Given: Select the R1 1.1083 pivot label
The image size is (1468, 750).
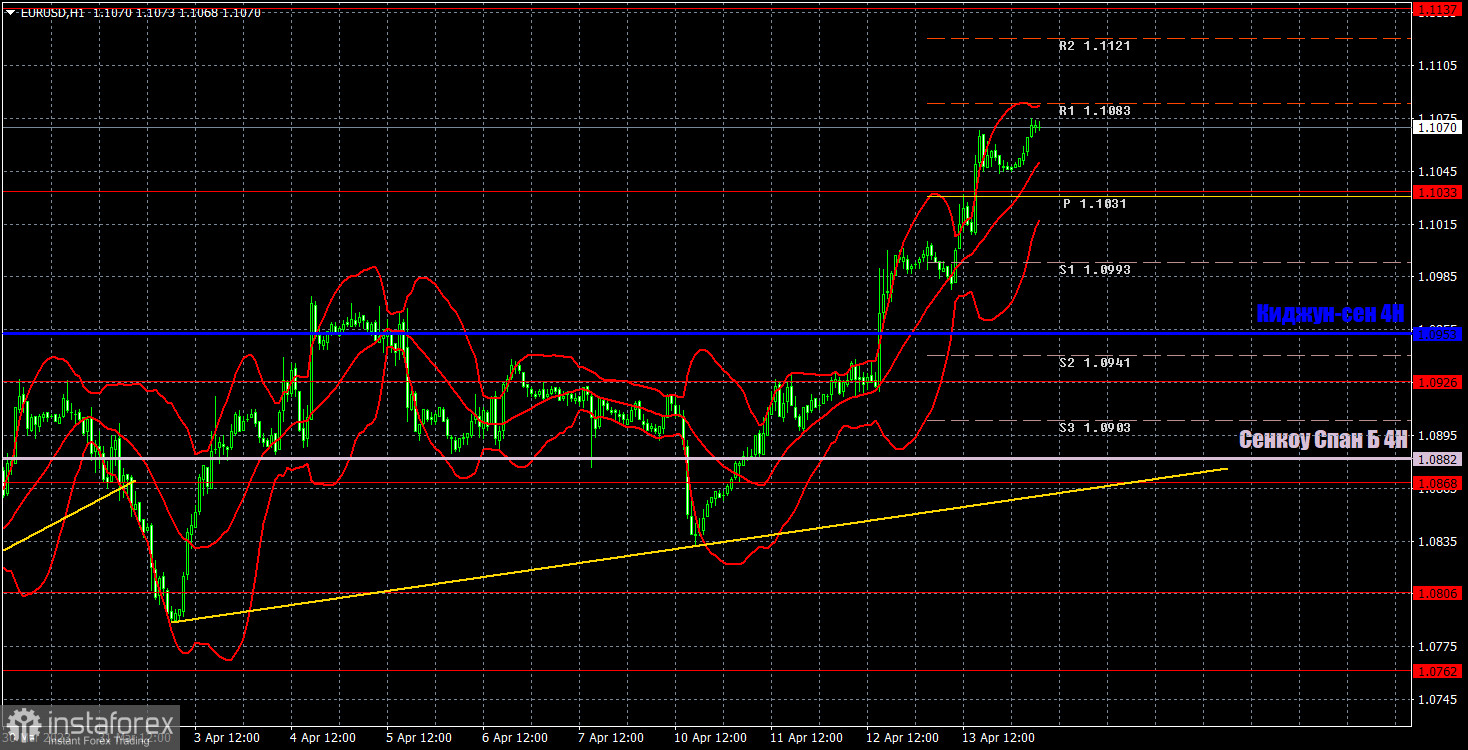Looking at the screenshot, I should (x=1094, y=111).
